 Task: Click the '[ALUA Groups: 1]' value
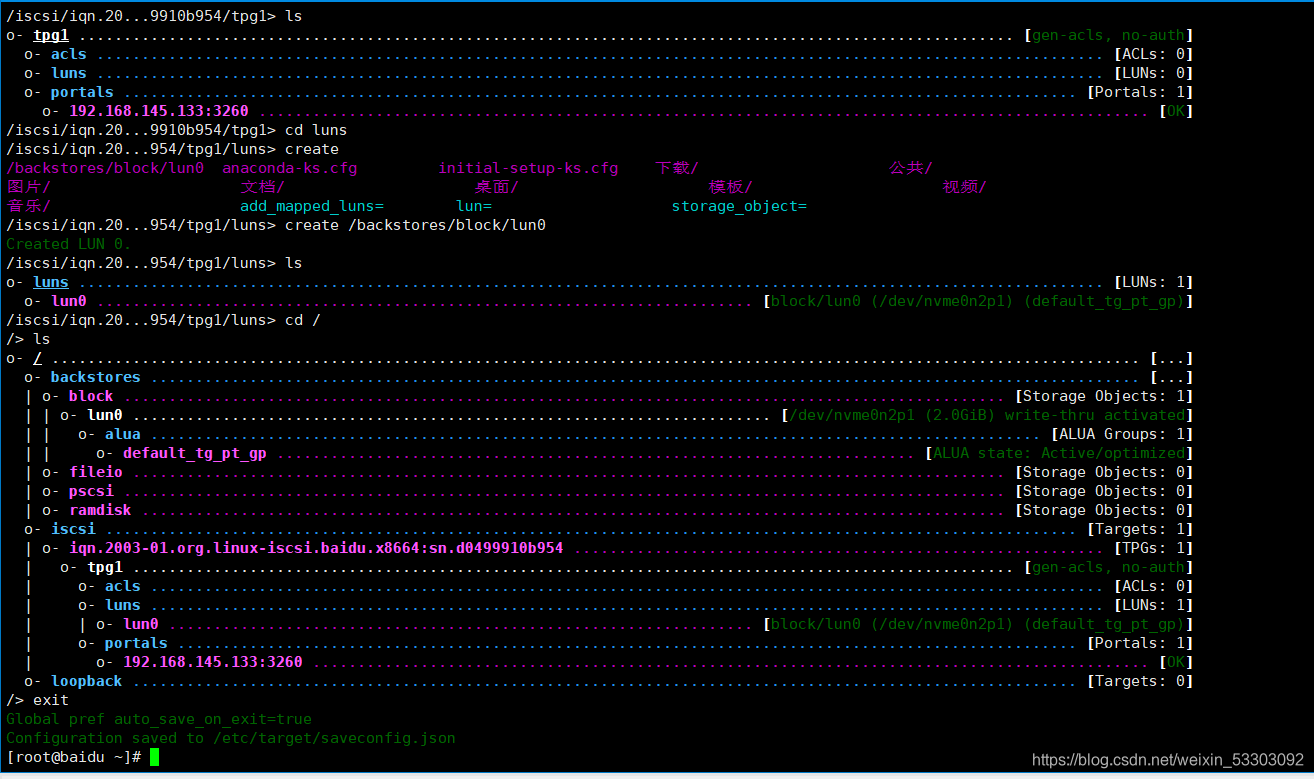coord(1122,434)
